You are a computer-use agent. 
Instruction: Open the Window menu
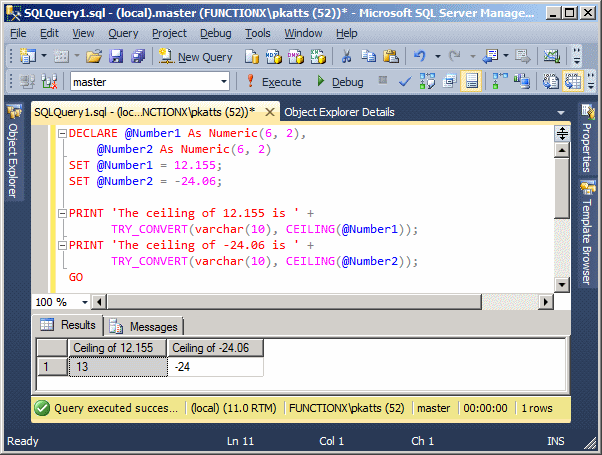303,34
